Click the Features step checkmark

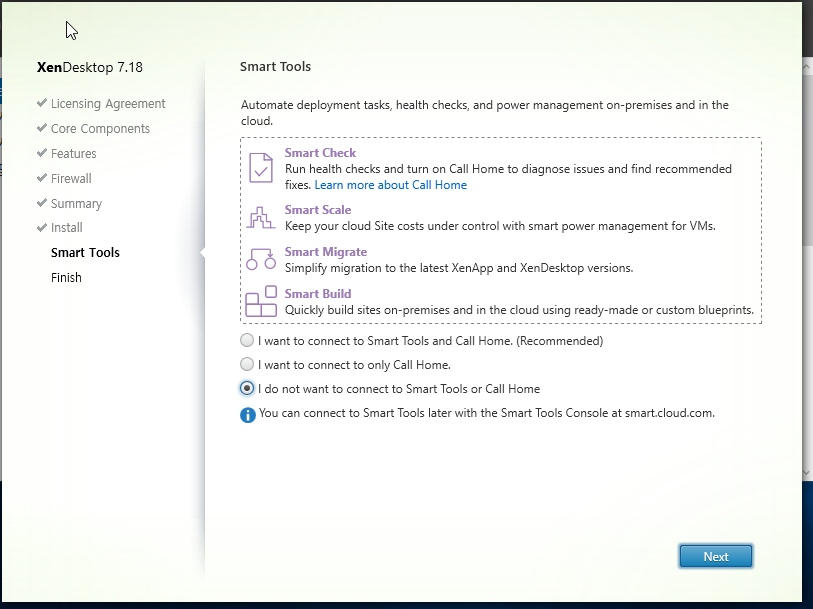coord(42,153)
